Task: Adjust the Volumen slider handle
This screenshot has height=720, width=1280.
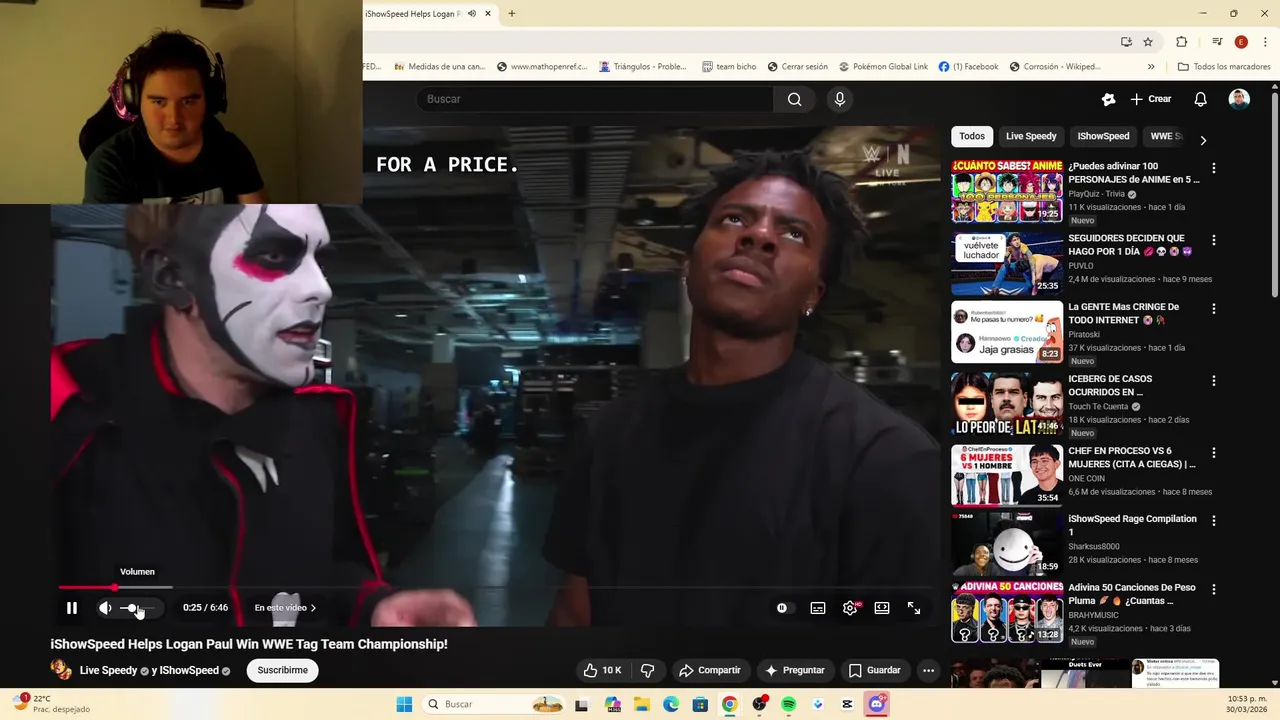Action: [132, 608]
